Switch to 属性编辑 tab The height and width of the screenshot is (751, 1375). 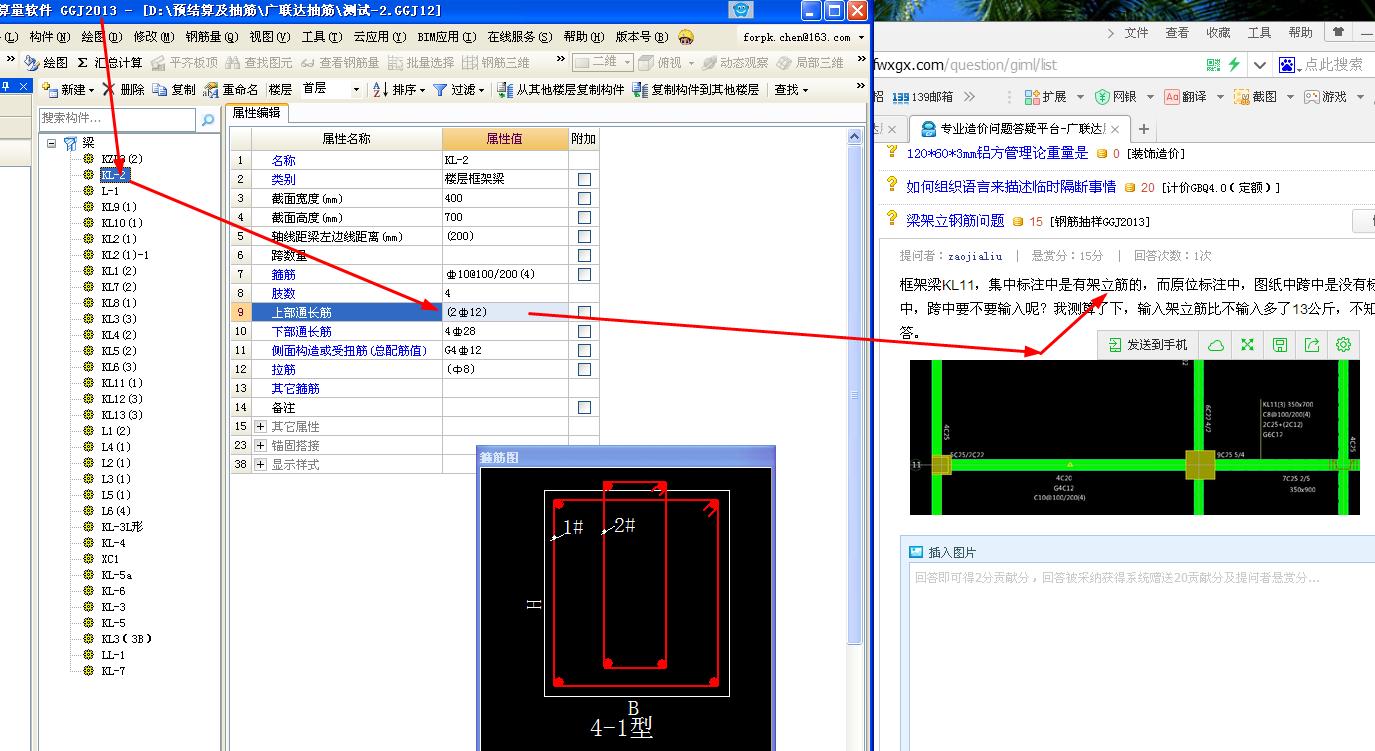tap(256, 113)
